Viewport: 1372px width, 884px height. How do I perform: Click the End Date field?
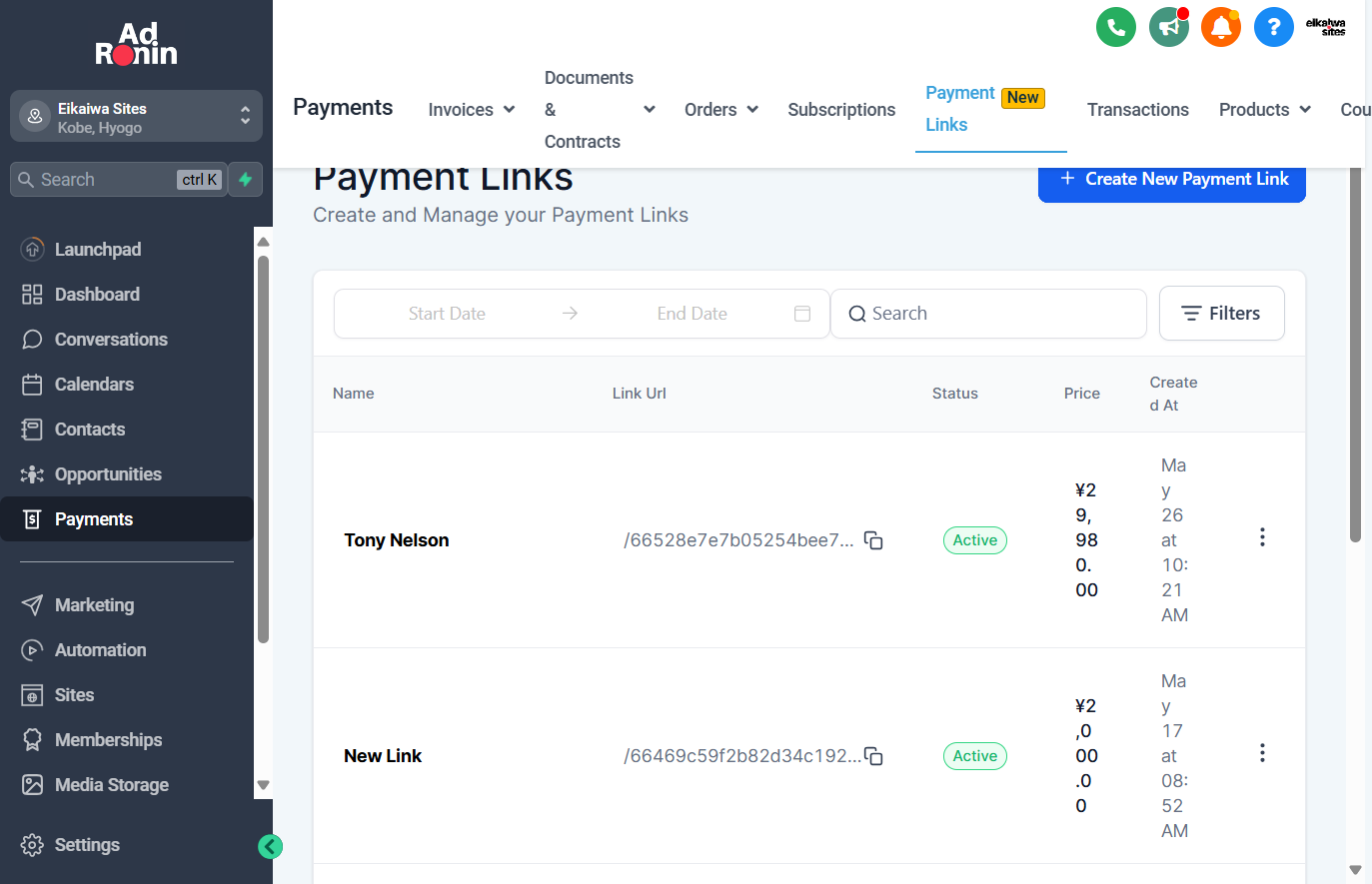(x=691, y=314)
